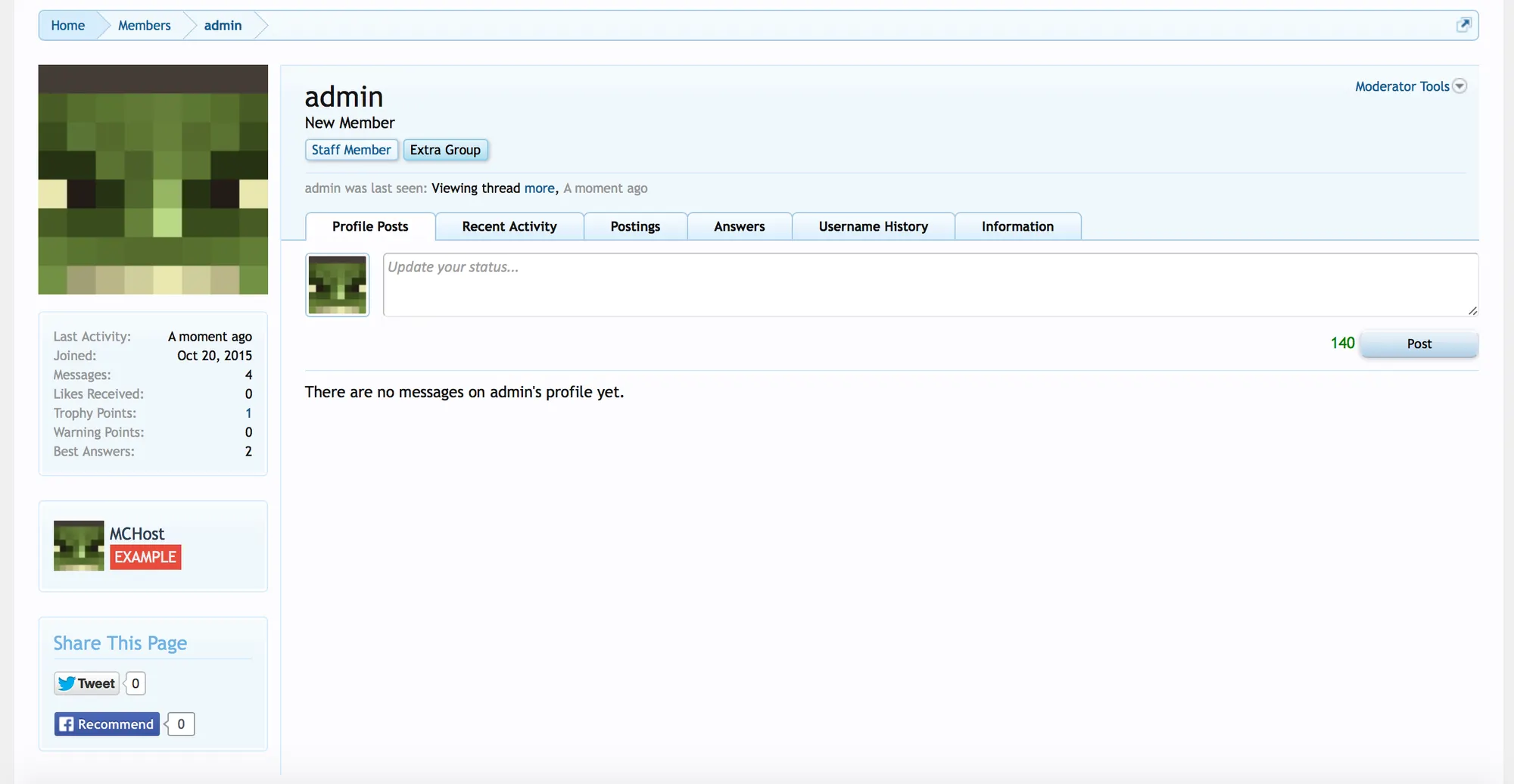
Task: Navigate to Members breadcrumb link
Action: tap(144, 26)
